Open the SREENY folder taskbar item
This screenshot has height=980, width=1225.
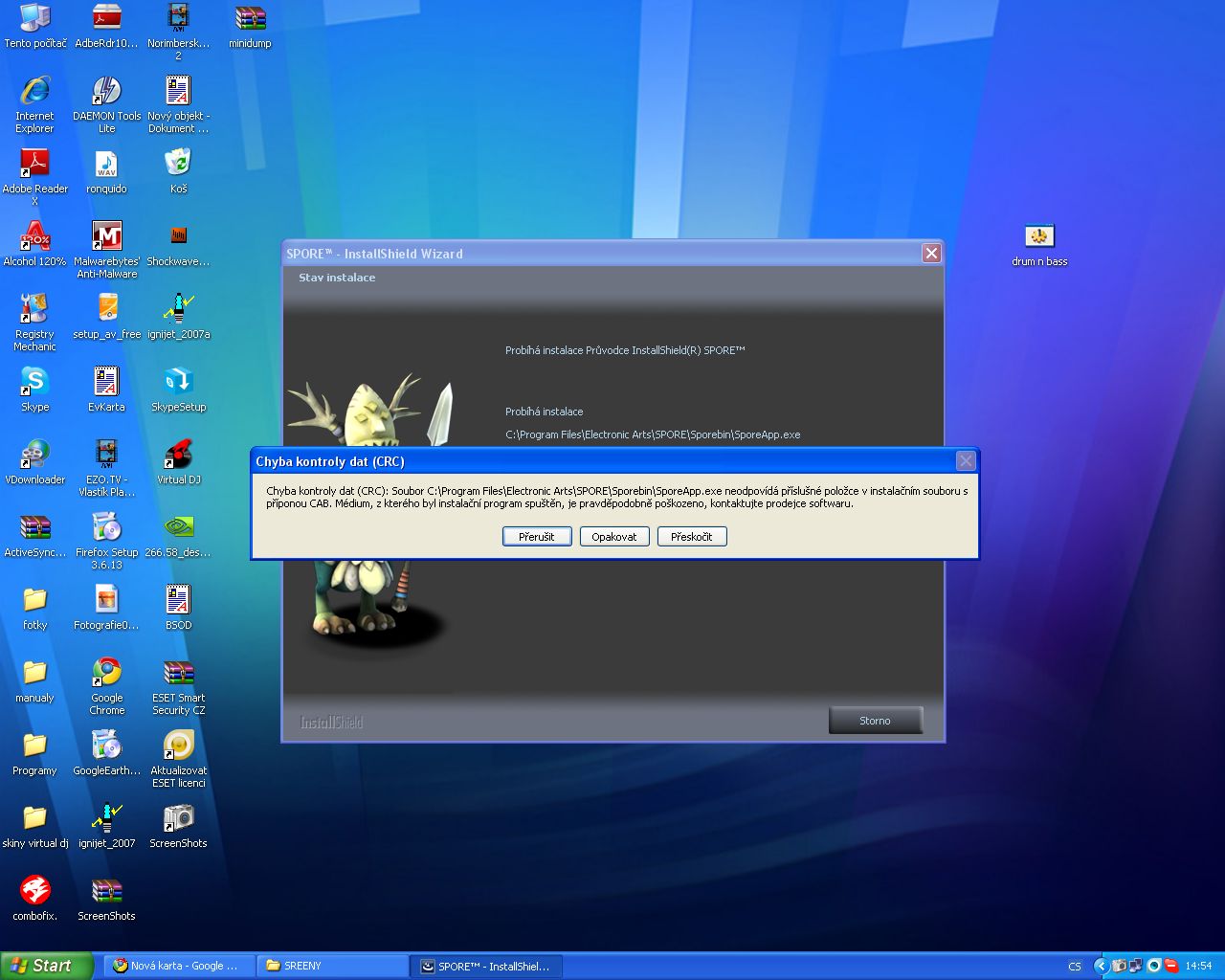[331, 966]
